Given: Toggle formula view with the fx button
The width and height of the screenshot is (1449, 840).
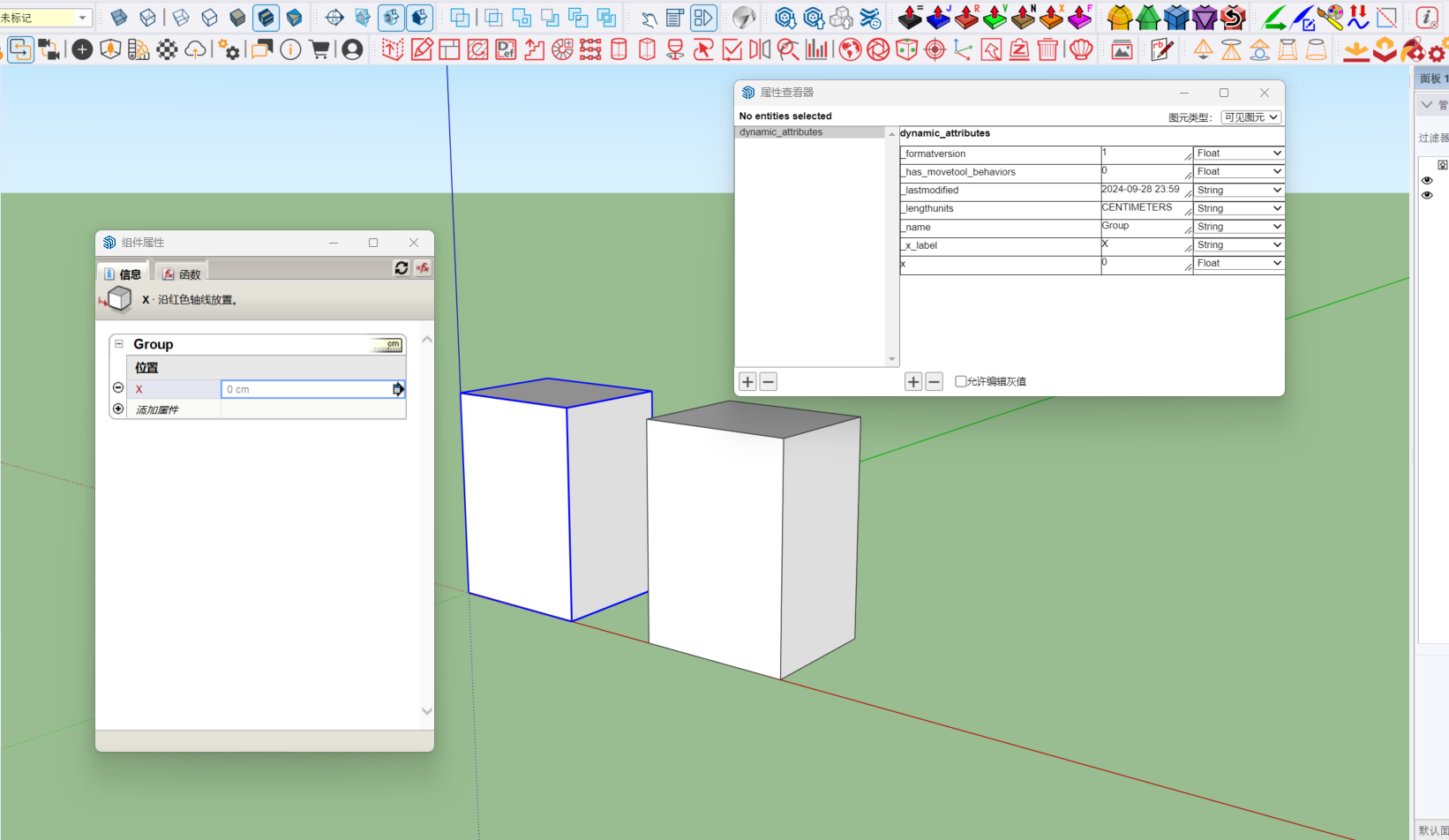Looking at the screenshot, I should click(423, 267).
